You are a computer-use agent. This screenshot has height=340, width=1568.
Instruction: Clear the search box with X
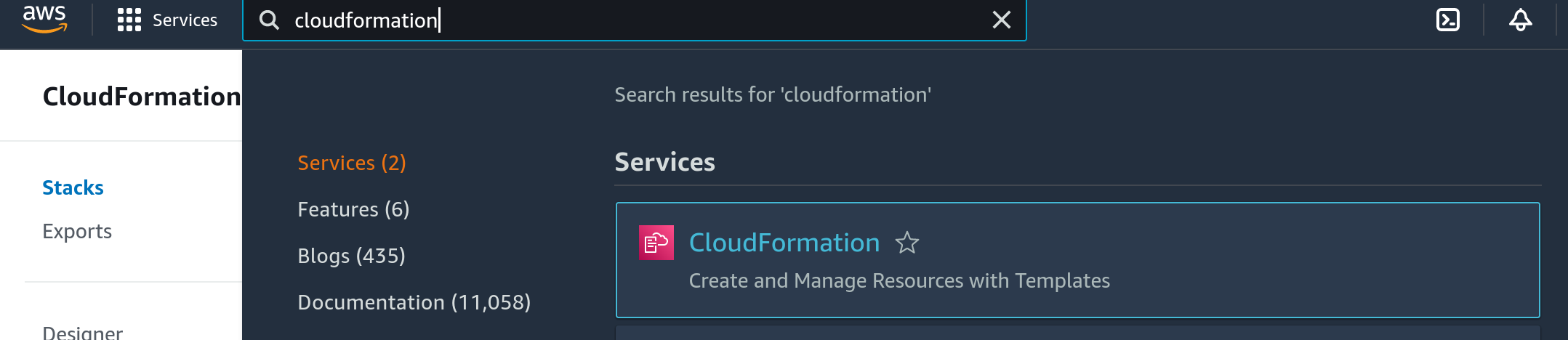(1002, 20)
